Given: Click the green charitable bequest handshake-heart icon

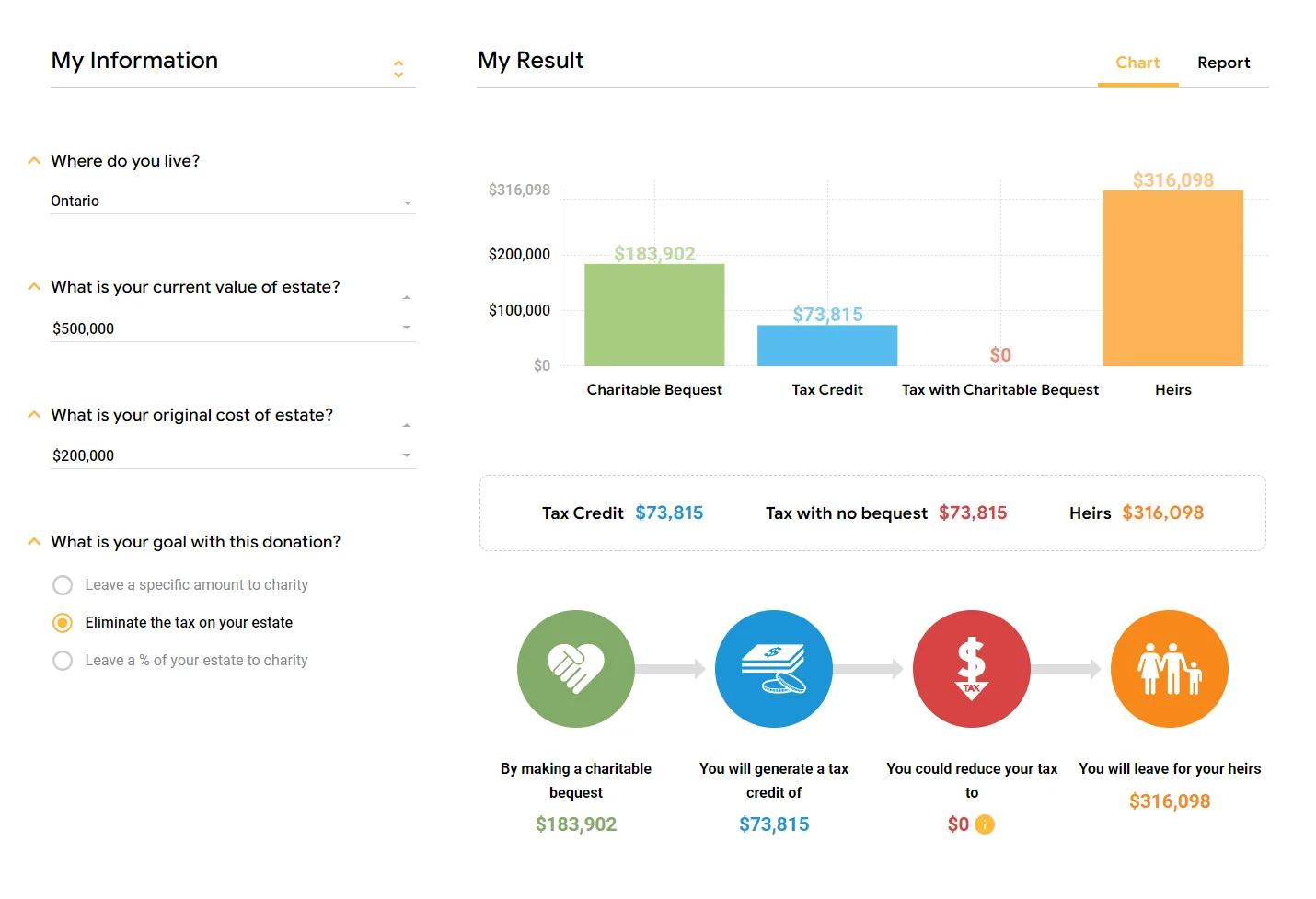Looking at the screenshot, I should coord(576,669).
